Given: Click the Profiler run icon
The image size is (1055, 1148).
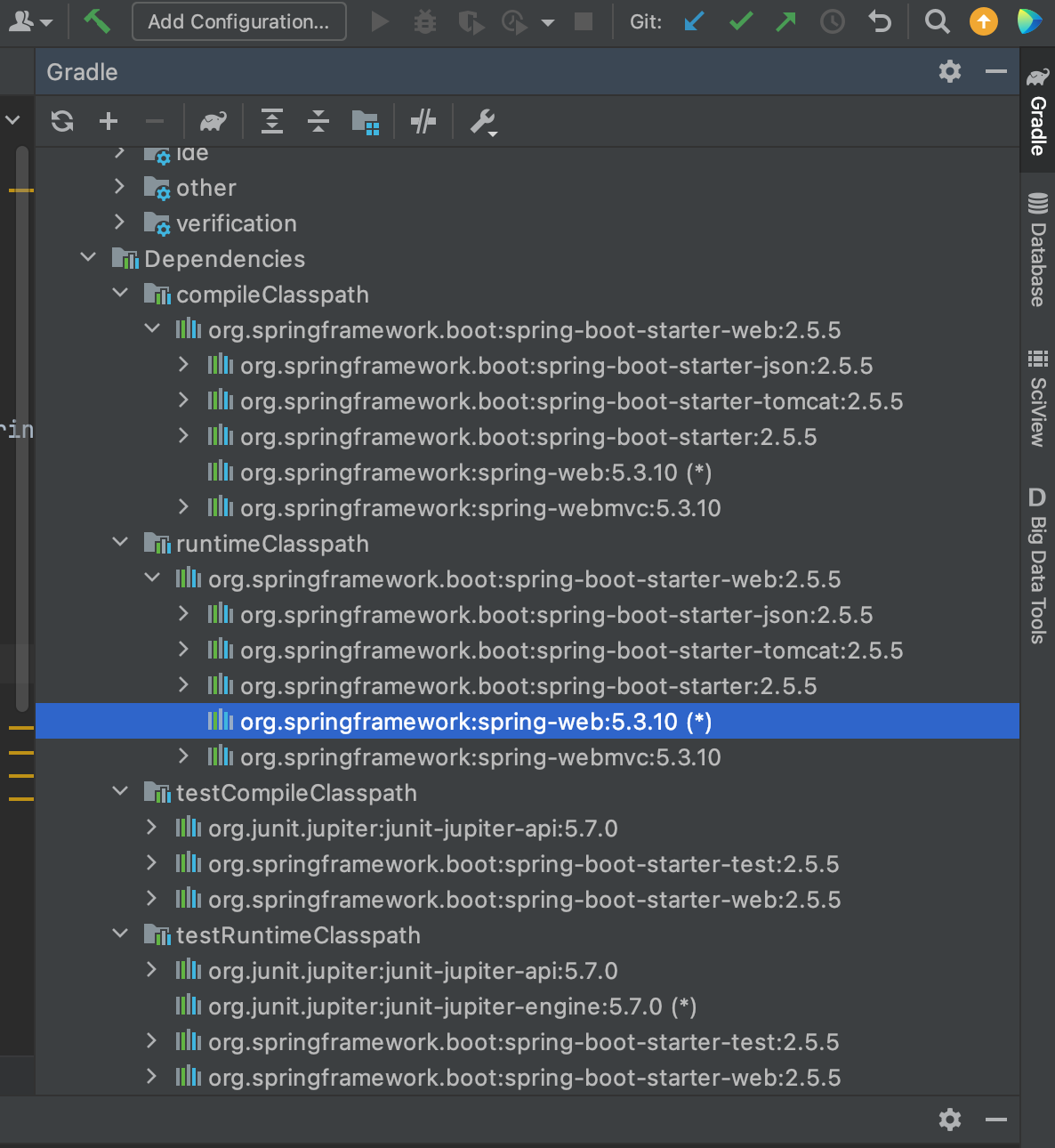Looking at the screenshot, I should click(x=515, y=21).
